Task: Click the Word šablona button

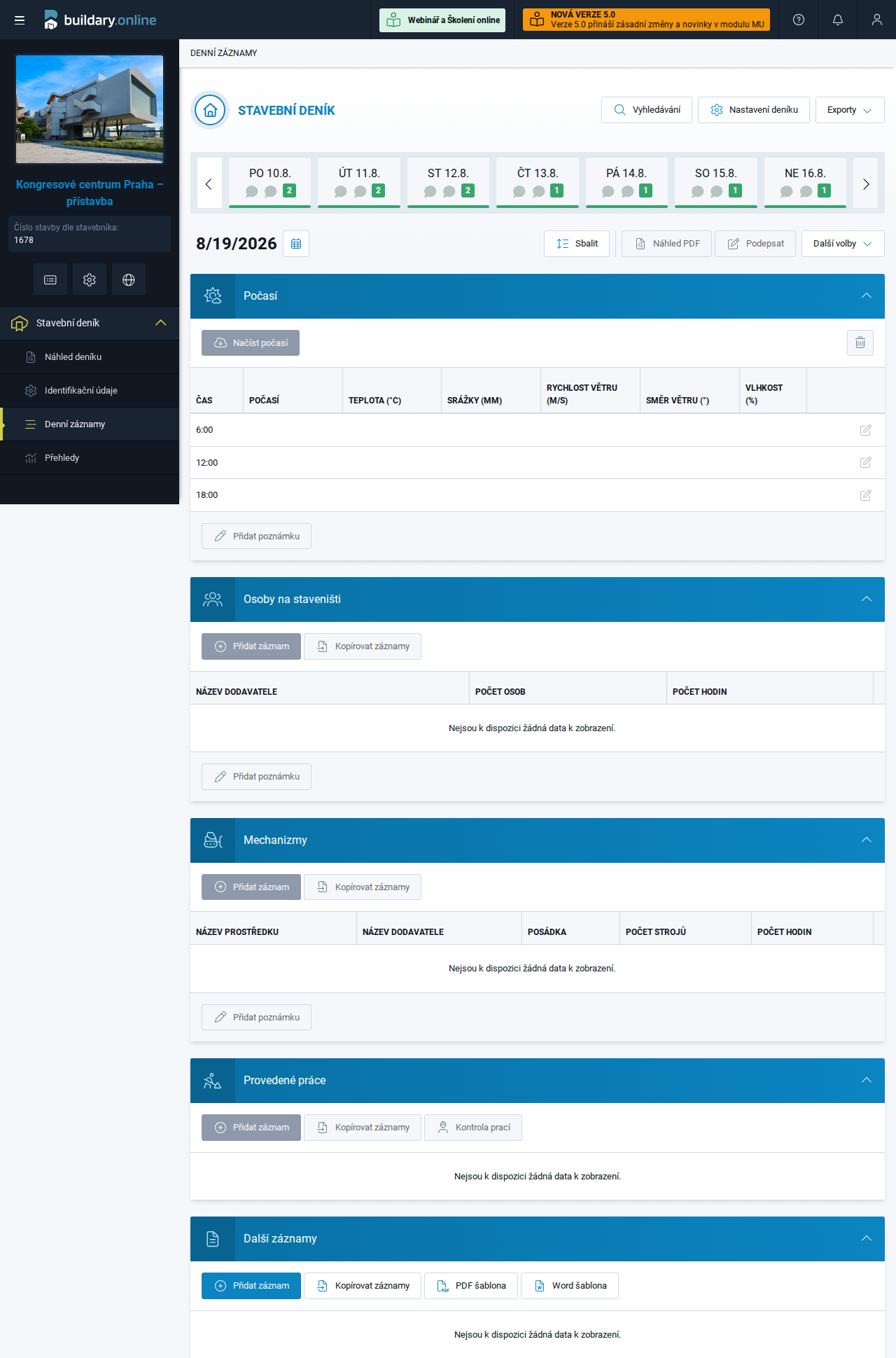Action: (x=570, y=1286)
